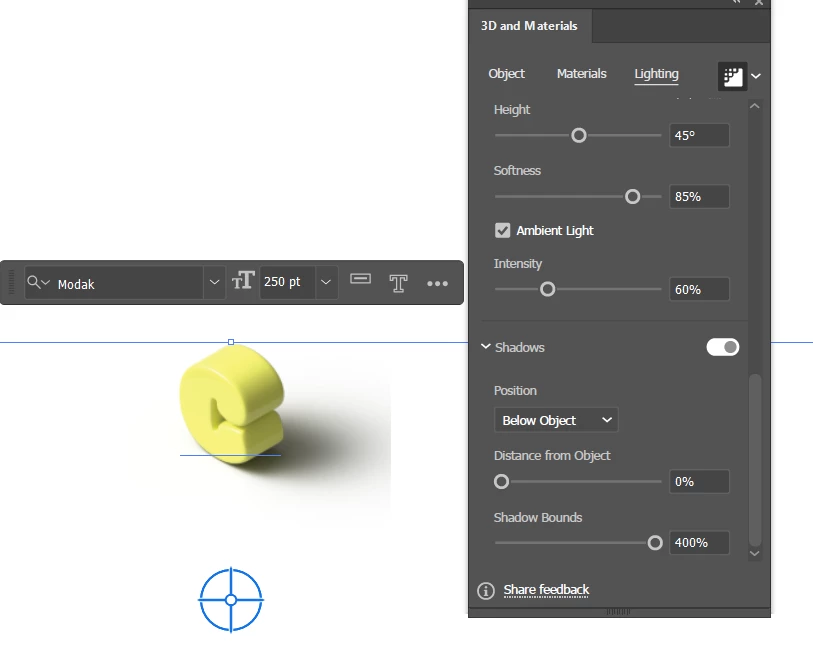Open the Share feedback link
This screenshot has width=813, height=655.
coord(546,590)
